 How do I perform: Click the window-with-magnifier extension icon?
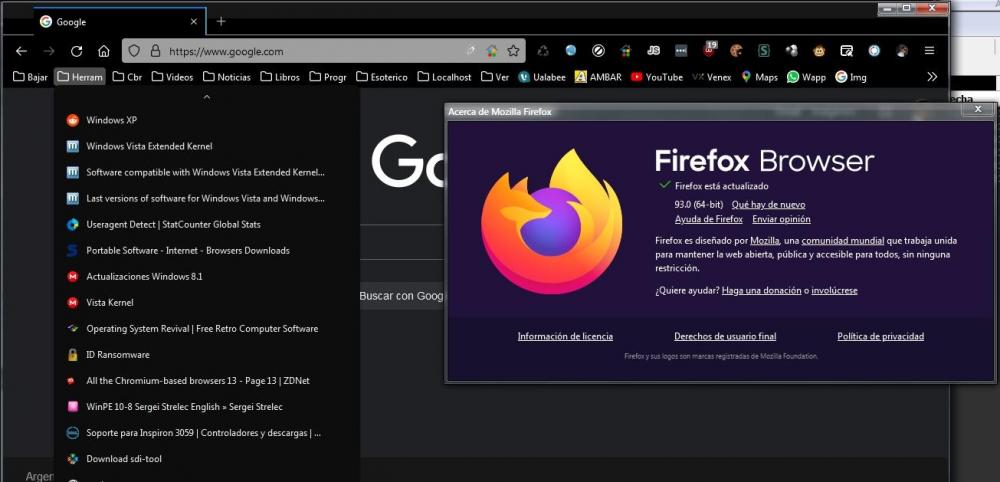pyautogui.click(x=846, y=51)
